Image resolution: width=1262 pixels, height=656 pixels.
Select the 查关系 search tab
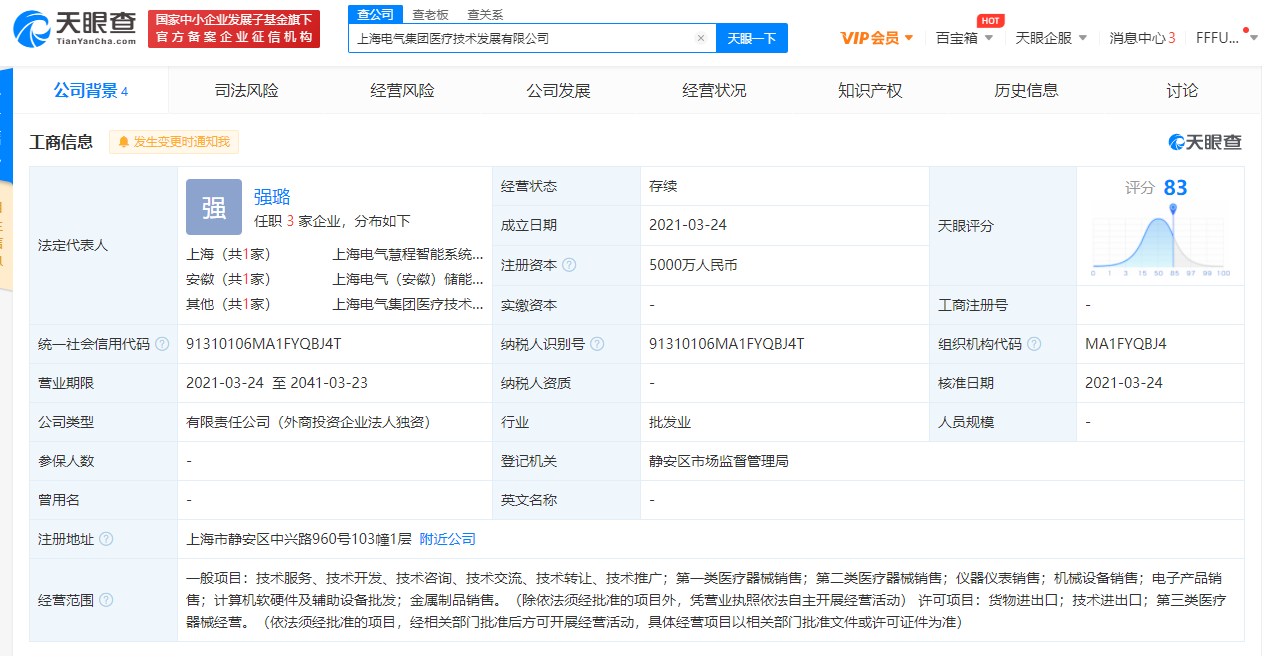click(485, 14)
